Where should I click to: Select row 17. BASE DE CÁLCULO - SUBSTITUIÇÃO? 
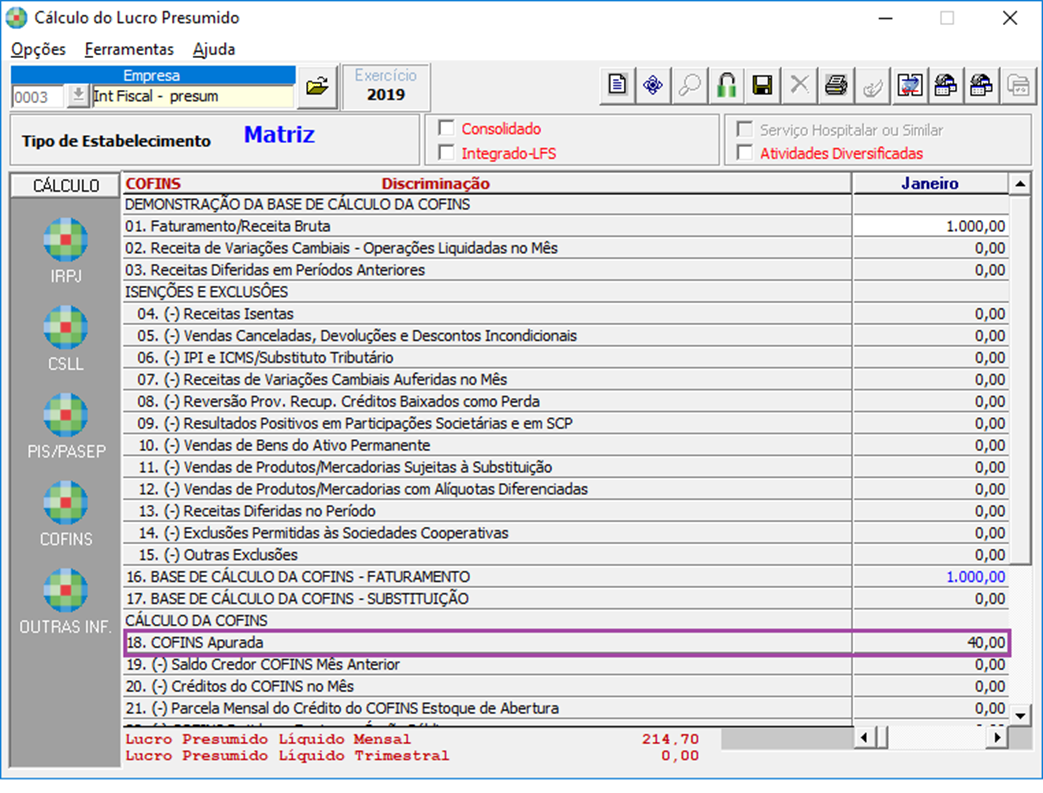[x=487, y=599]
